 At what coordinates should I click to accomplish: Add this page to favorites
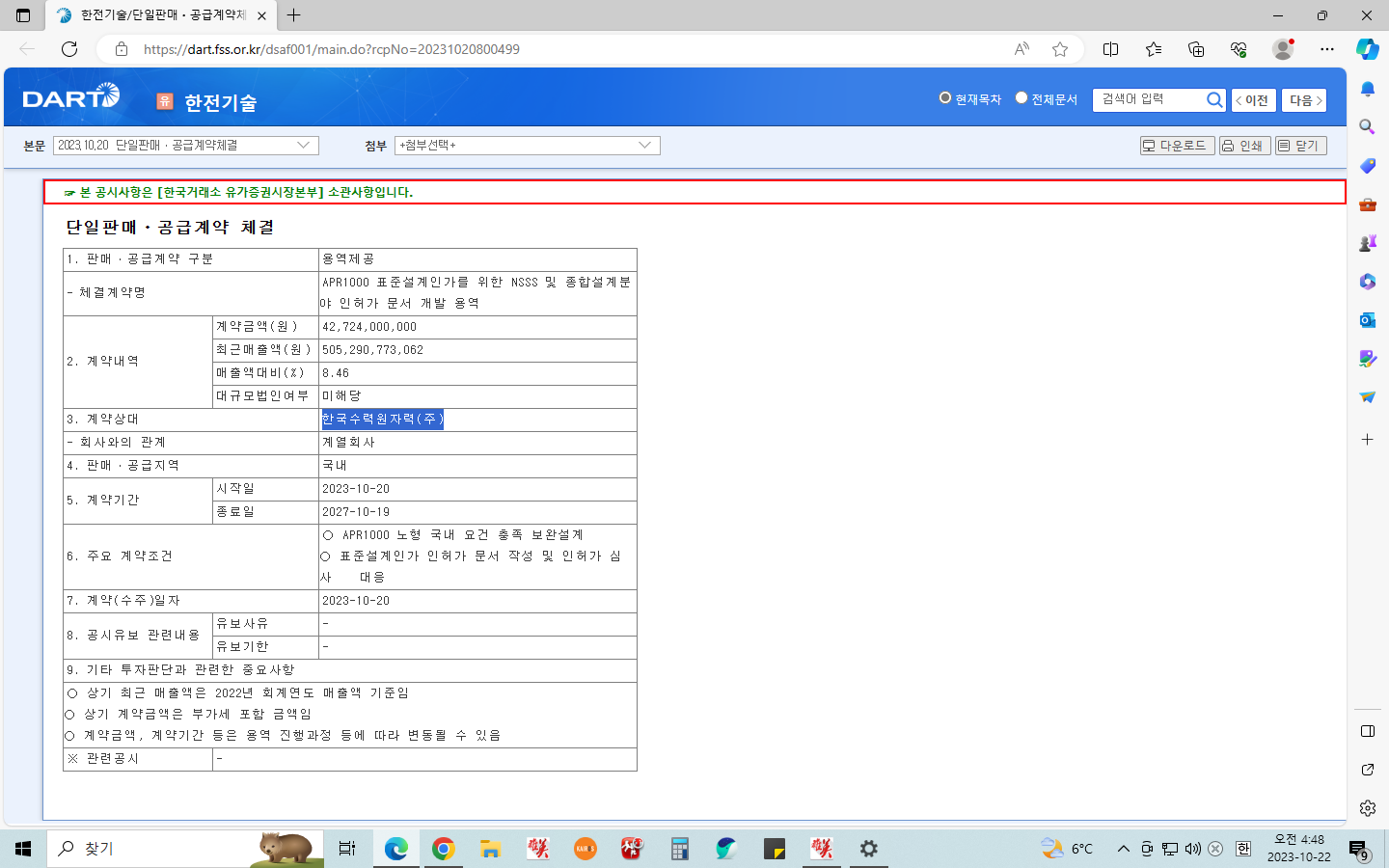[1060, 49]
